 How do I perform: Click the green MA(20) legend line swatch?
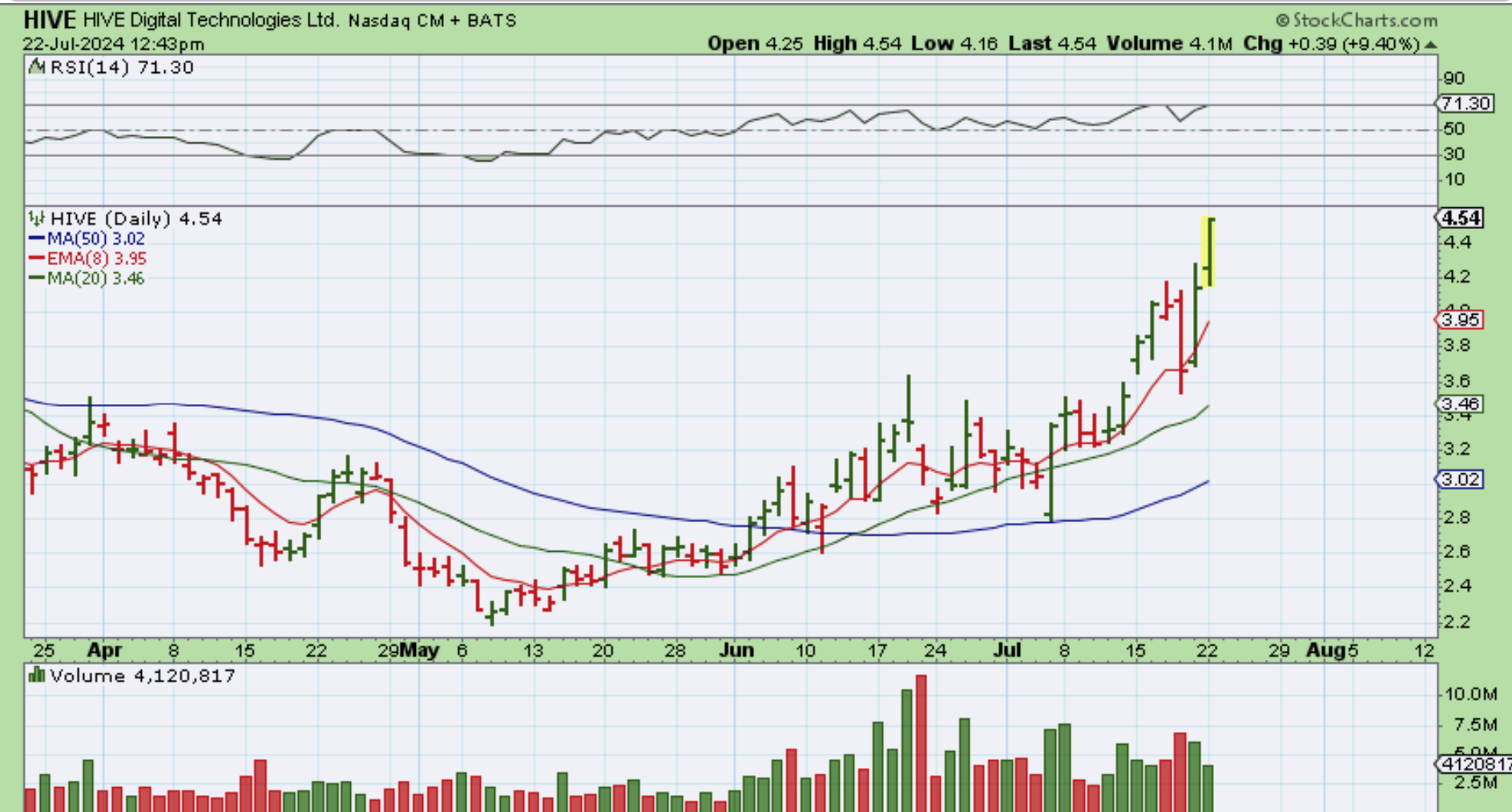(x=37, y=279)
